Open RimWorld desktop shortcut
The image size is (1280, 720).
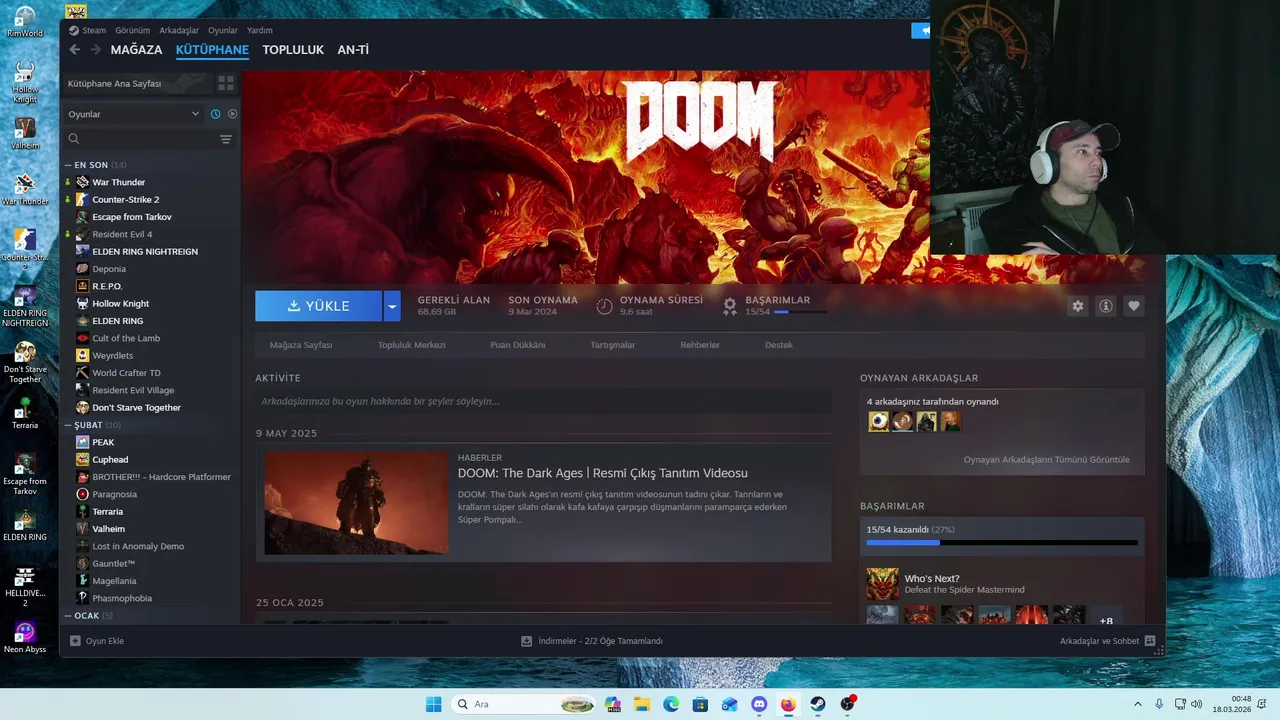(25, 21)
